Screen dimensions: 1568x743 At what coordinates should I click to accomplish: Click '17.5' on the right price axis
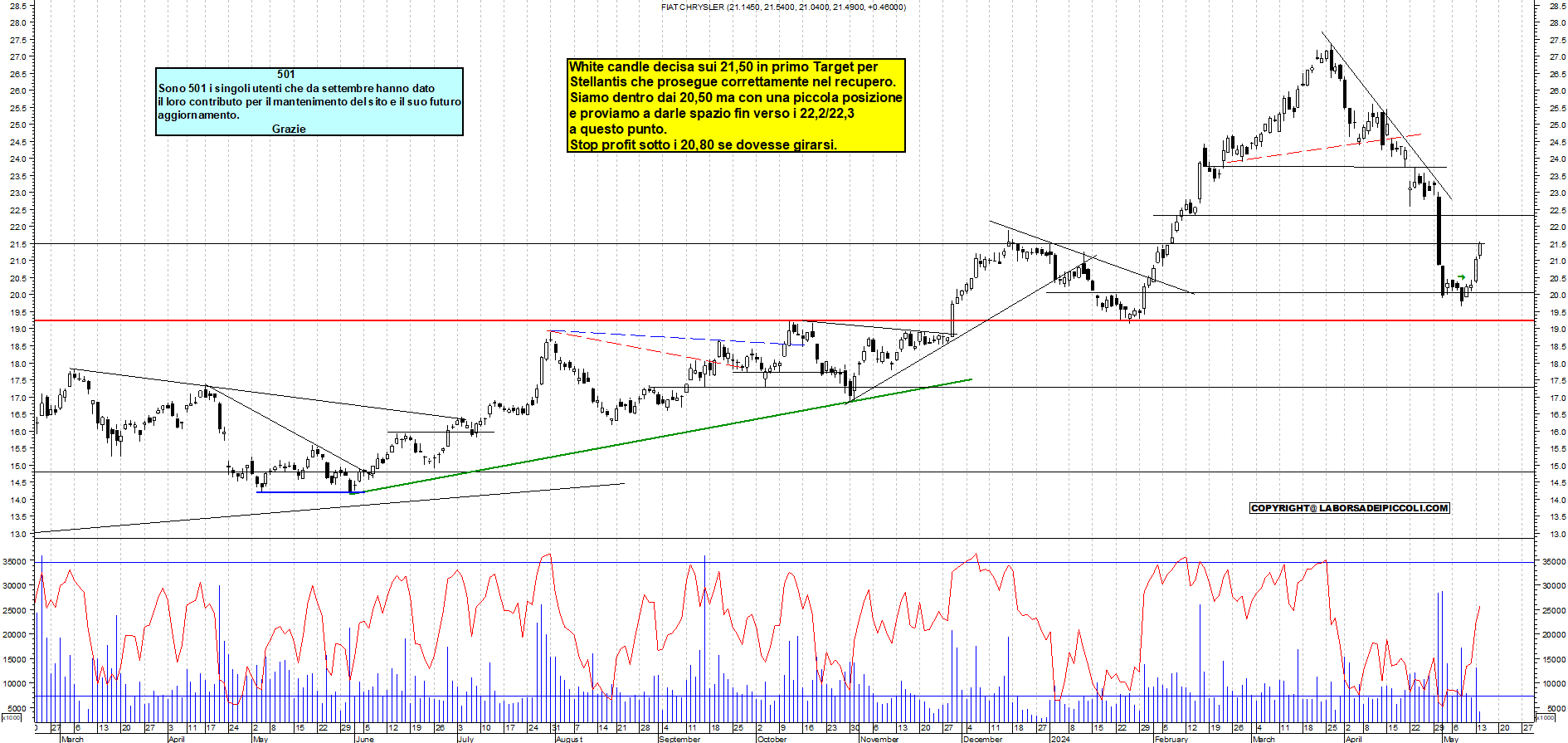tap(1556, 381)
